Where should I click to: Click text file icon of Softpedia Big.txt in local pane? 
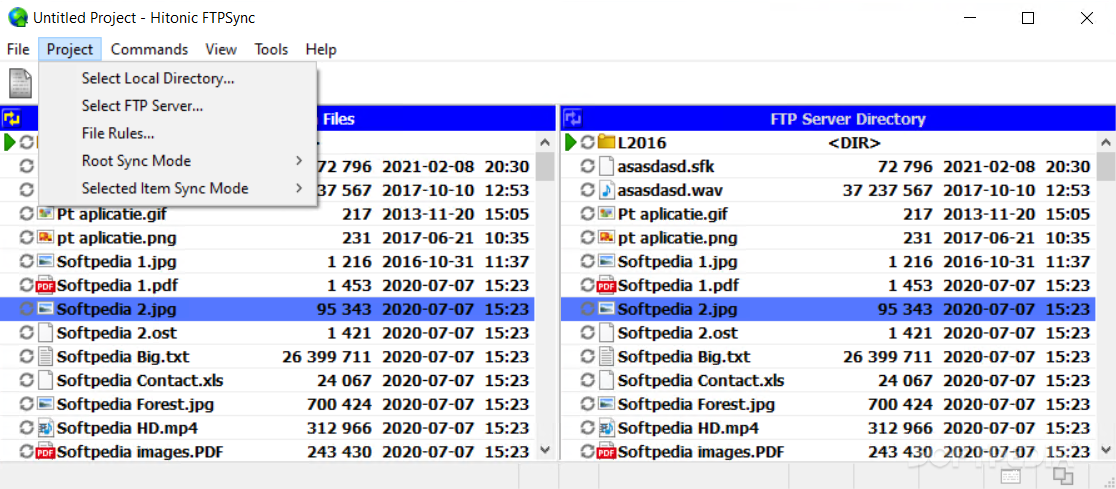pos(46,357)
